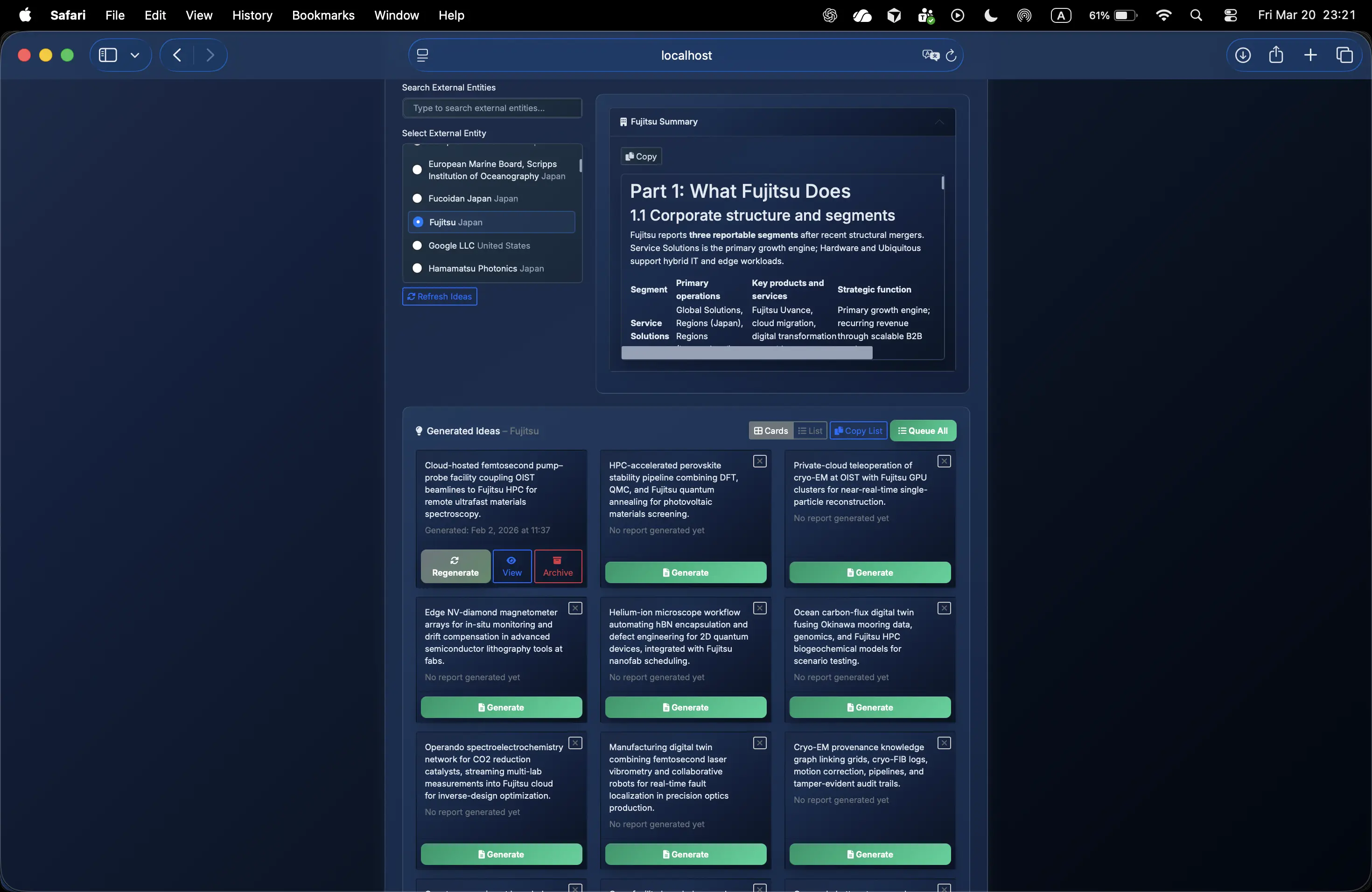Generate report for Operando spectroelectrochemistry idea
Screen dimensions: 1372x892
(x=501, y=854)
